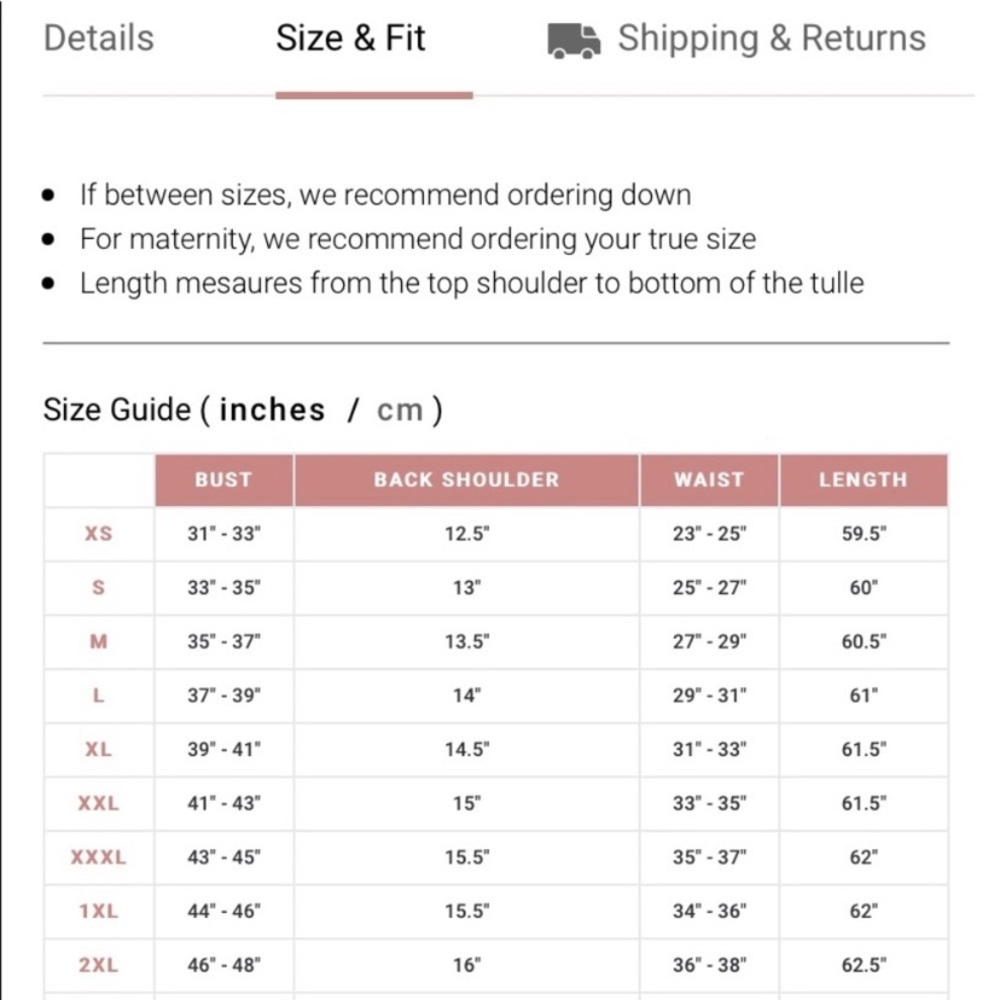
Task: Select the M size row label
Action: (98, 641)
